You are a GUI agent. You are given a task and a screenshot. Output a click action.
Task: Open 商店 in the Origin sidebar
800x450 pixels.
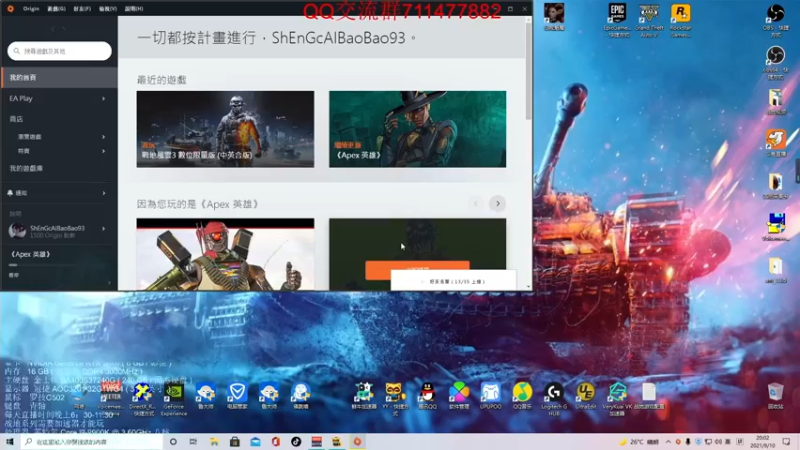coord(16,119)
